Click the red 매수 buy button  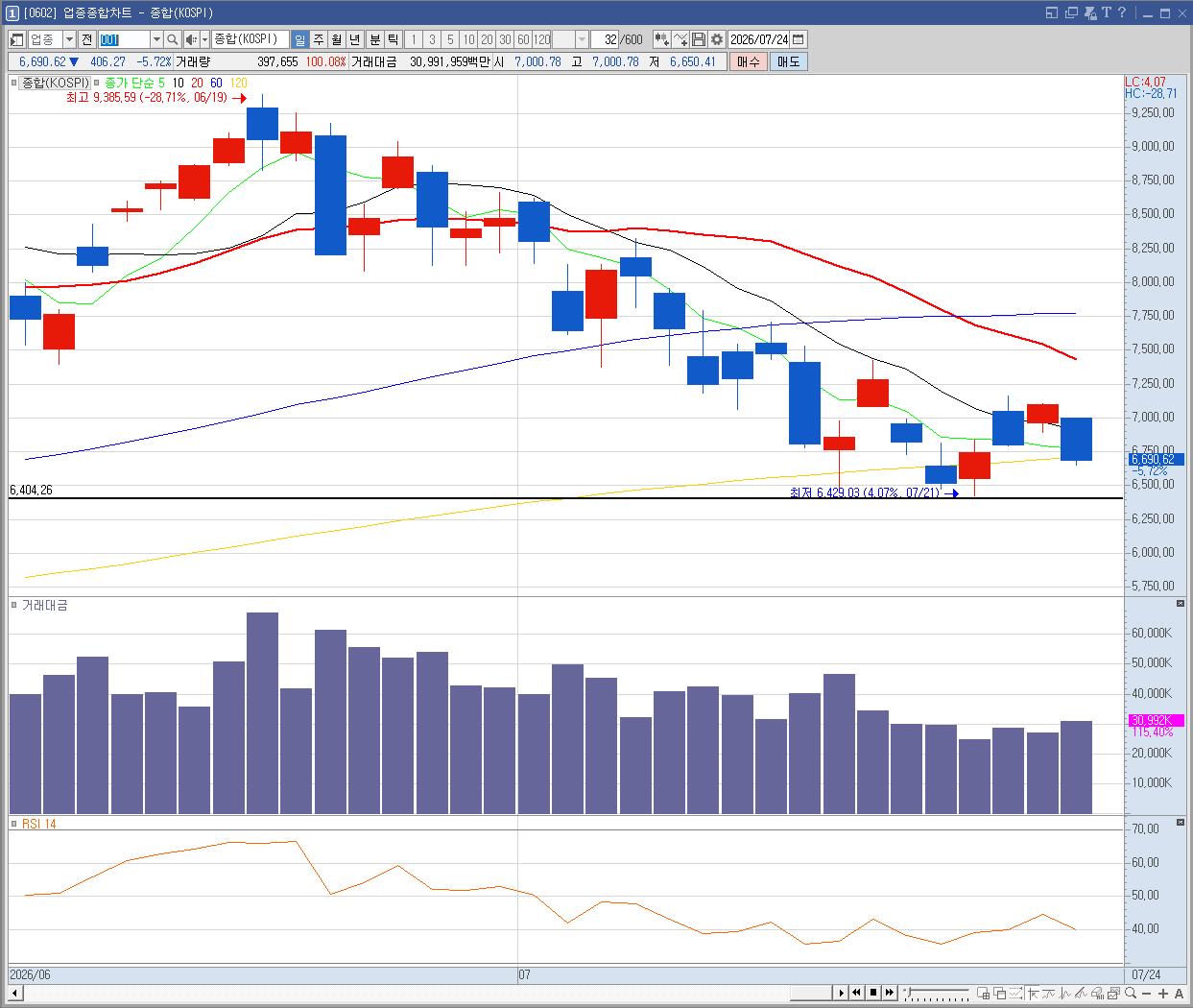click(x=749, y=61)
